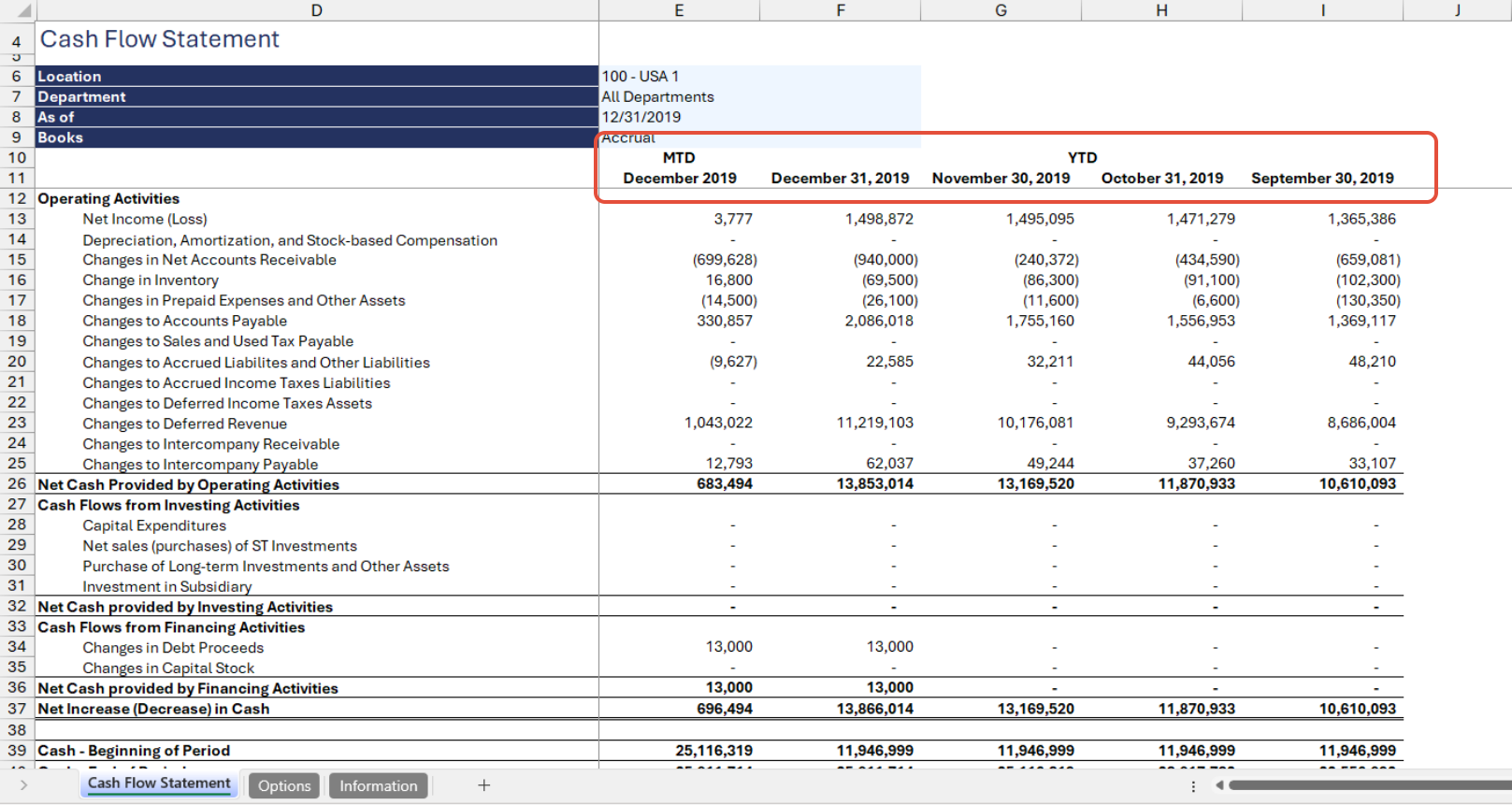The height and width of the screenshot is (805, 1512).
Task: Select operating total 13,853,014
Action: pyautogui.click(x=875, y=484)
